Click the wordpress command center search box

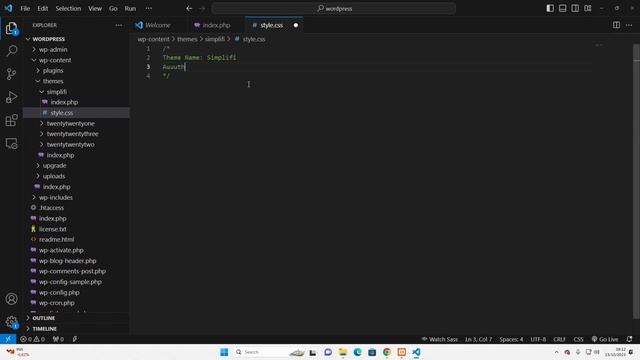coord(333,8)
